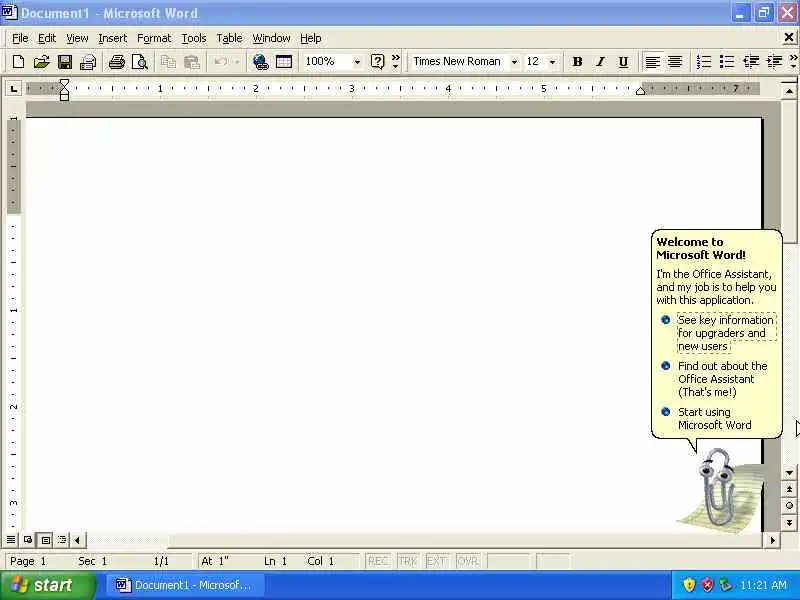
Task: Click the Copy toolbar icon
Action: pos(168,62)
